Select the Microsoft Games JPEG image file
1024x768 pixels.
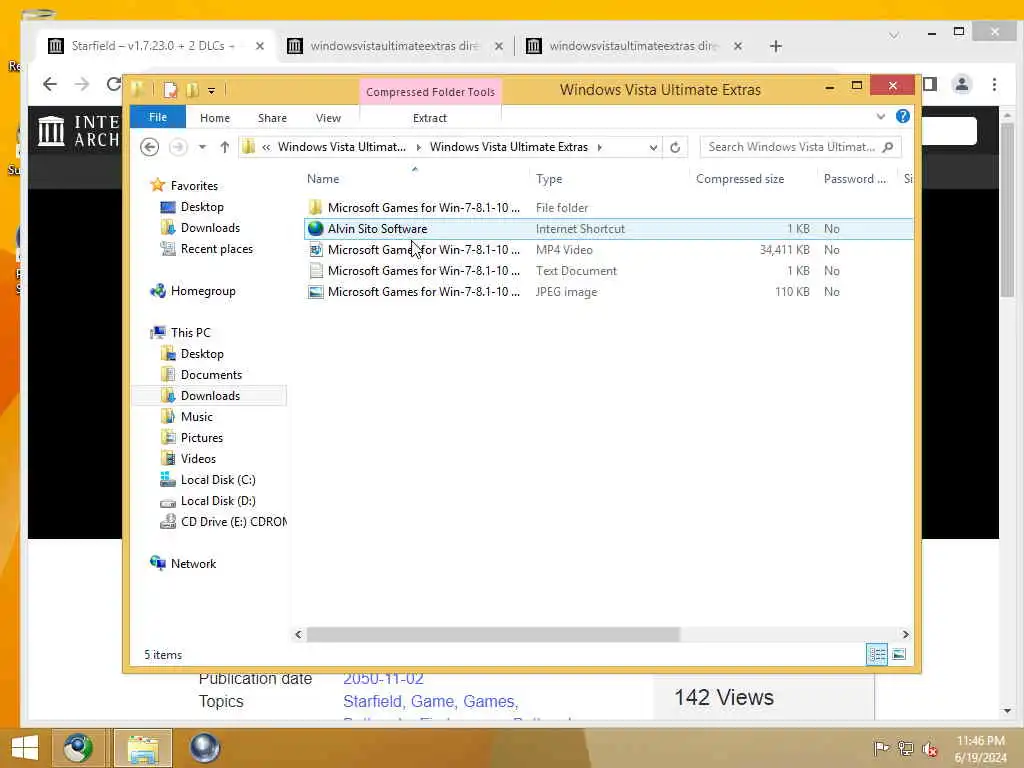pyautogui.click(x=608, y=292)
